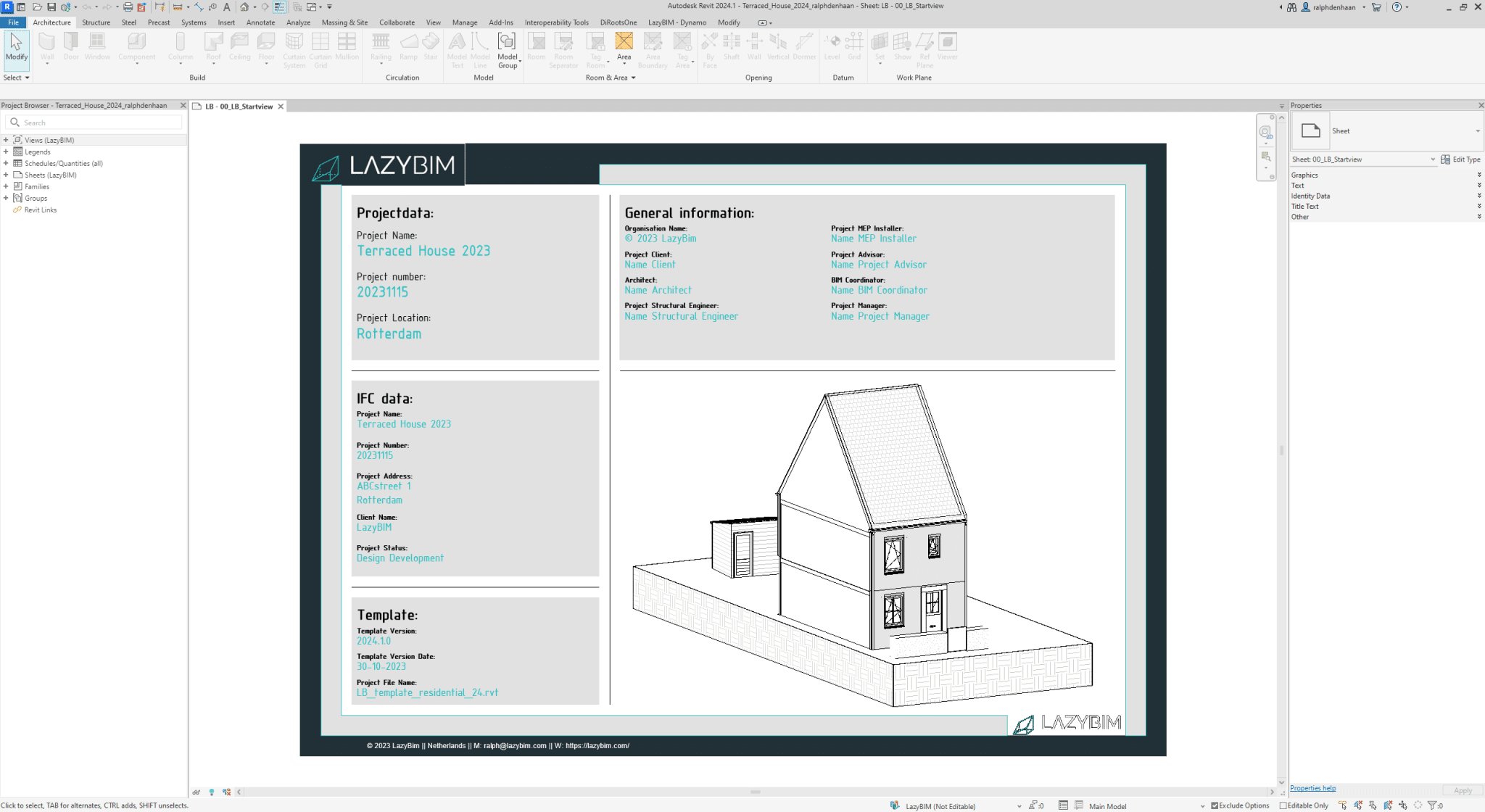Viewport: 1485px width, 812px height.
Task: Expand the Identity Data properties section
Action: click(1479, 196)
